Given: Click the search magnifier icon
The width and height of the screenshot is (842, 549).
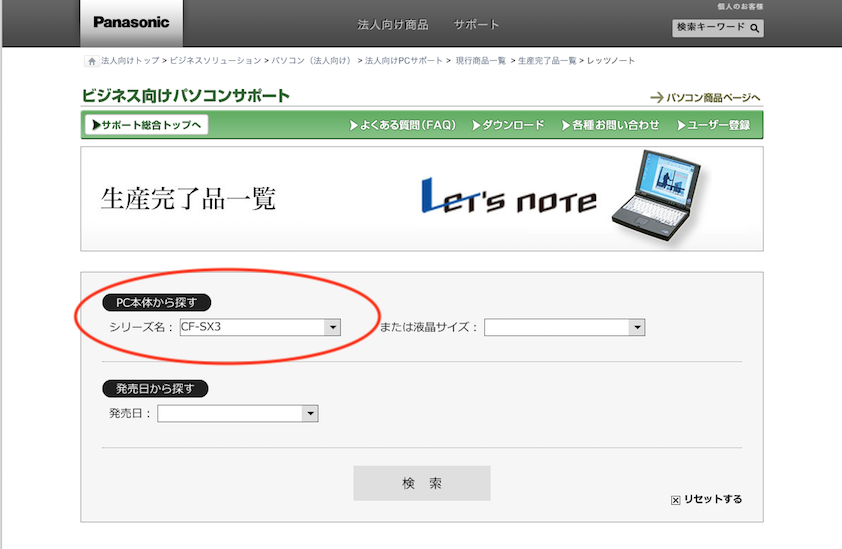Looking at the screenshot, I should coord(754,28).
